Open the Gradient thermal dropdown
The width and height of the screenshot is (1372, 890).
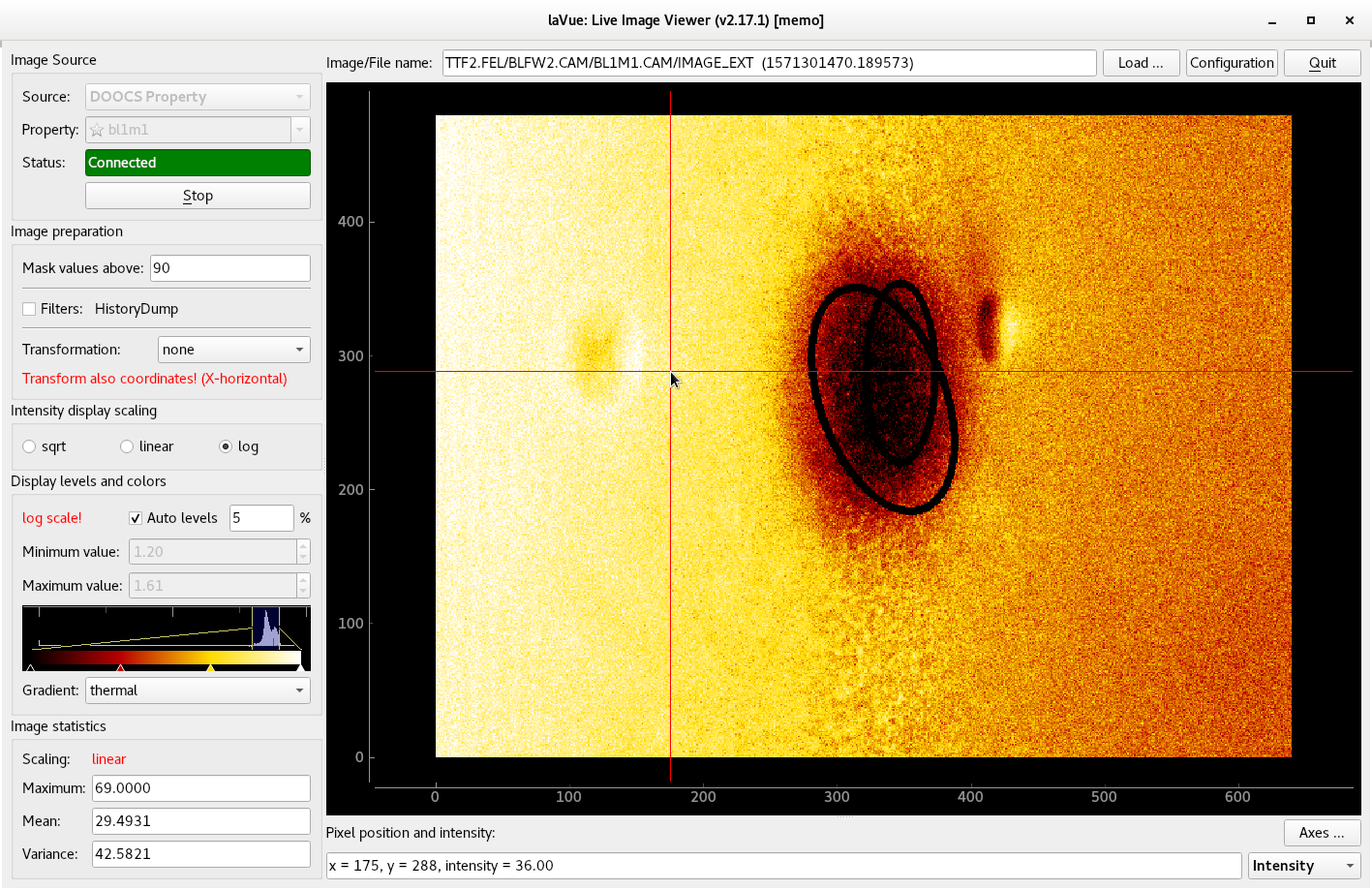(x=198, y=691)
